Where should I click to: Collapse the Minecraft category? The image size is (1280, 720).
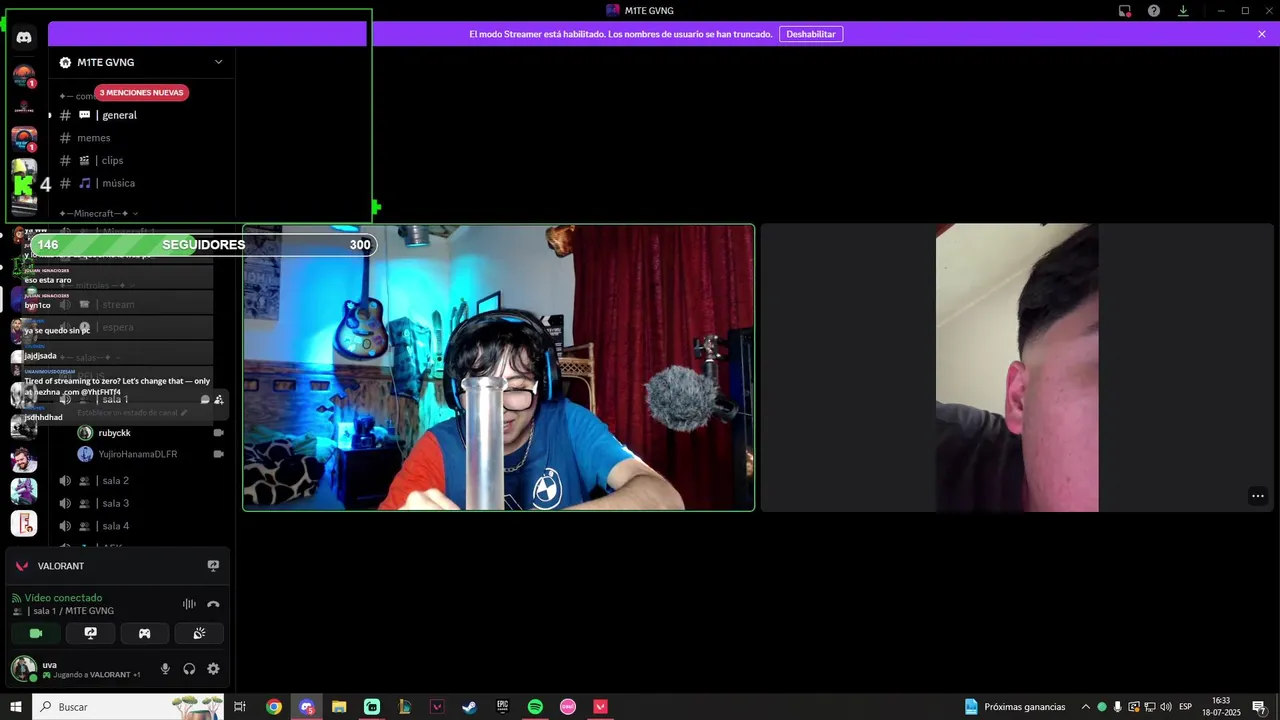[98, 213]
